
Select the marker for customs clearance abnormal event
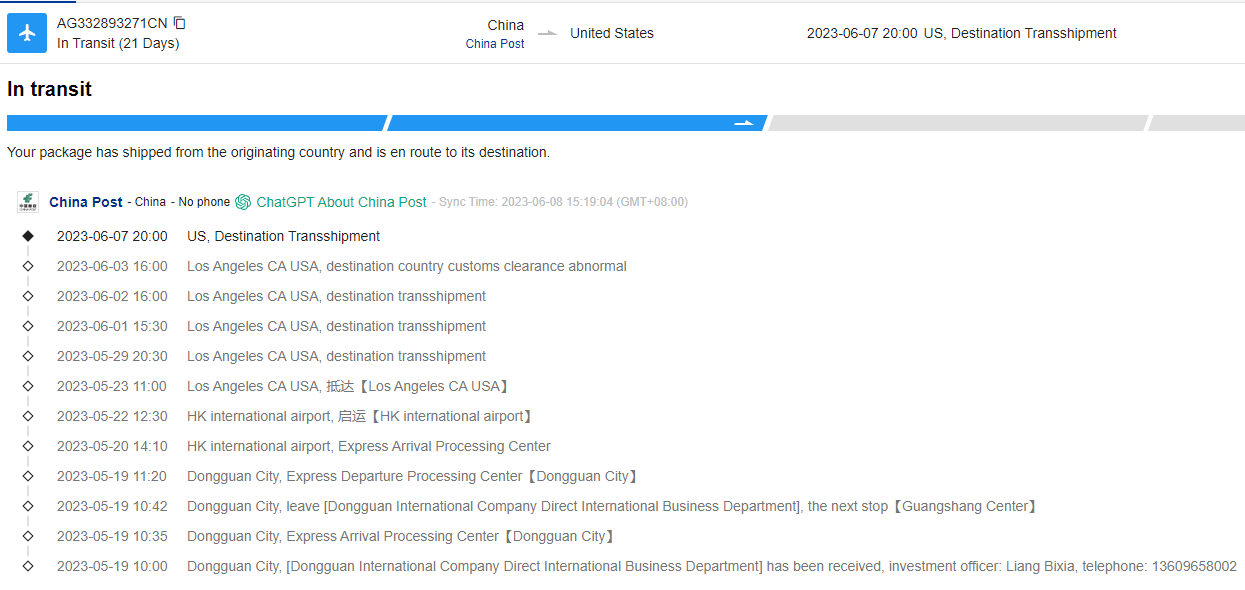[x=28, y=266]
